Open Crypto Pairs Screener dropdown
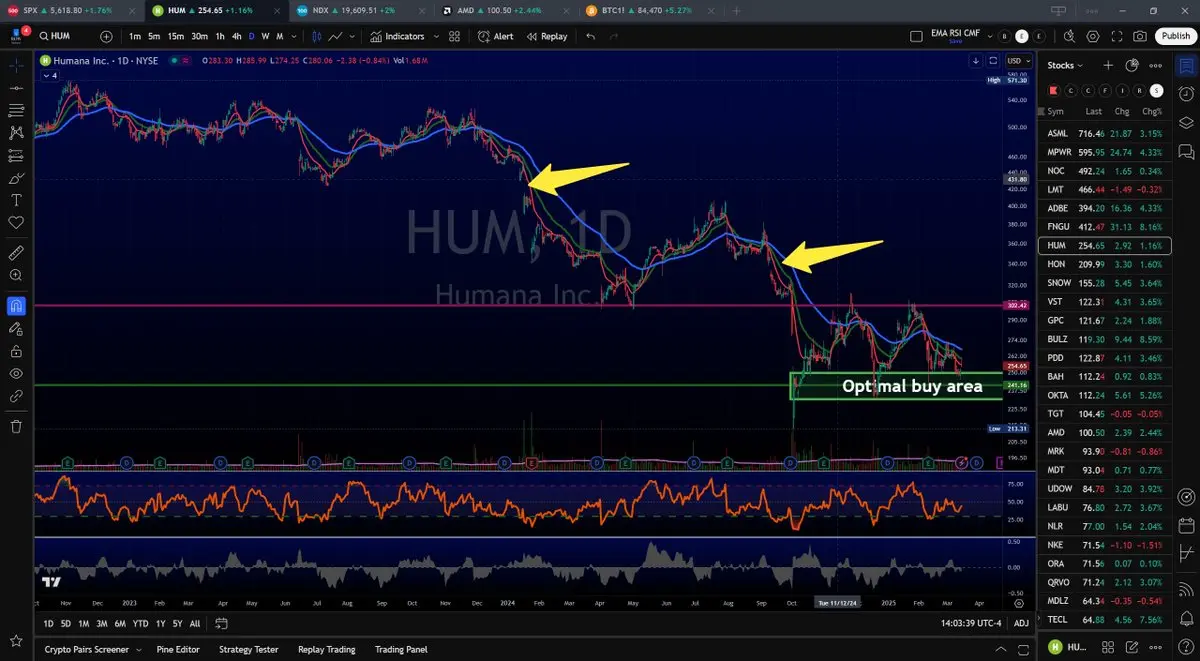 coord(94,649)
